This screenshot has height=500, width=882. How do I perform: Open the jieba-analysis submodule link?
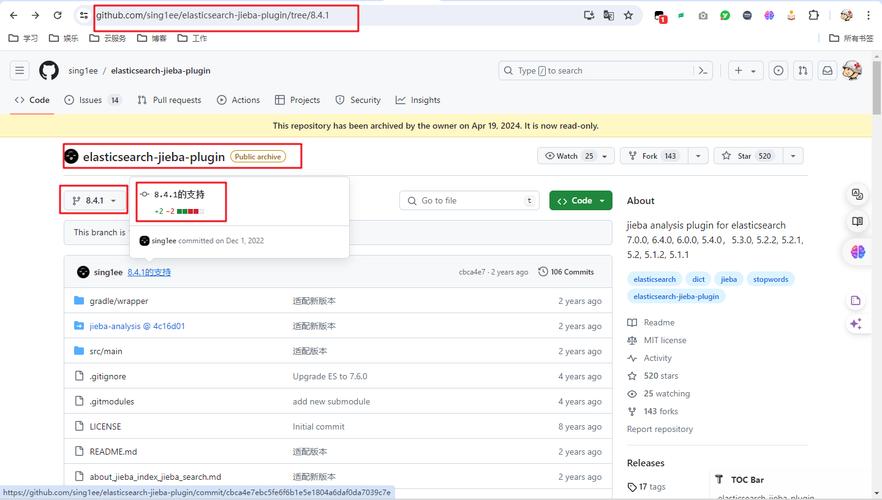(137, 326)
